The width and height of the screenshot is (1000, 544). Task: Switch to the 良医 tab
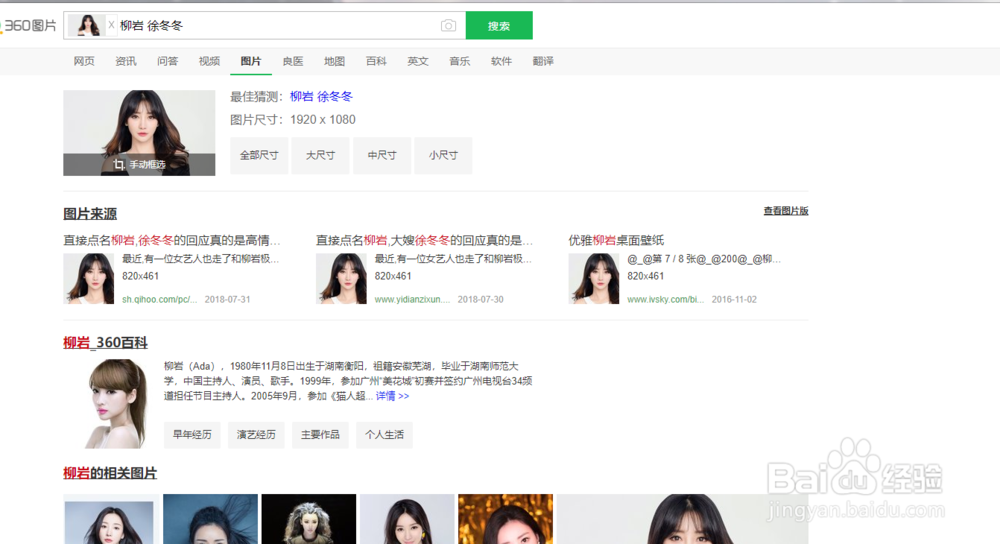click(x=293, y=61)
